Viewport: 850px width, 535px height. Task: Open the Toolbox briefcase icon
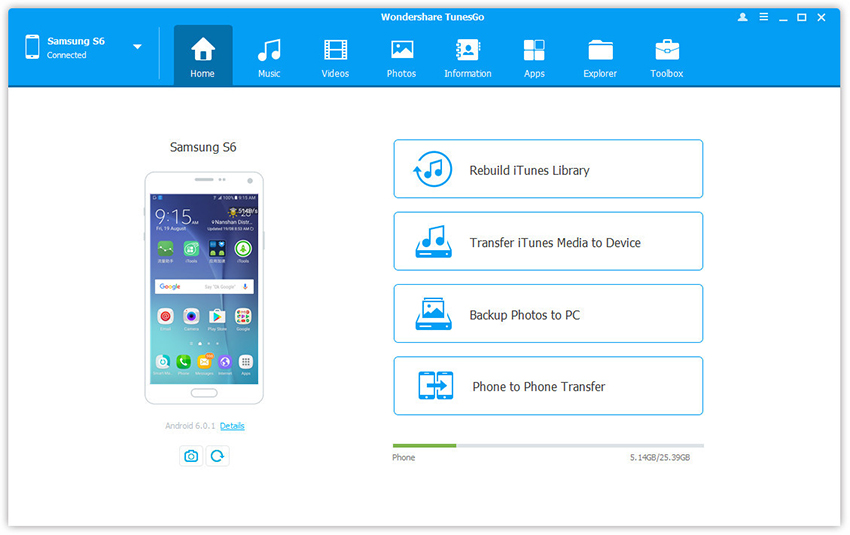pyautogui.click(x=666, y=57)
